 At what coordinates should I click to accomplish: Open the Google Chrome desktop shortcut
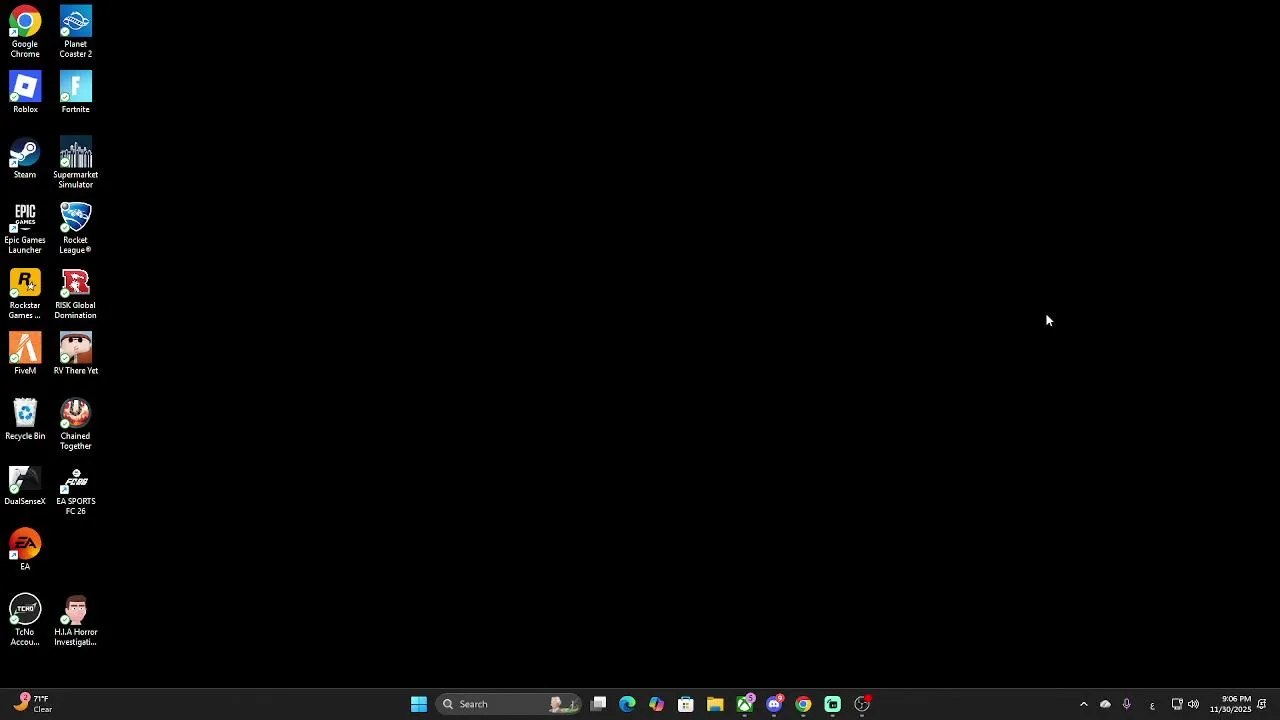(x=25, y=32)
